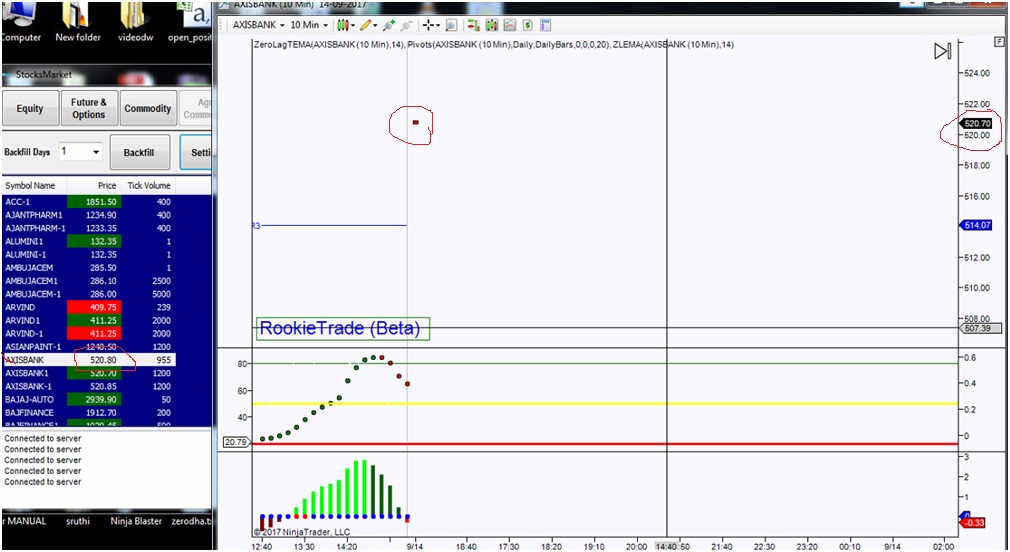Select the BAJFINANCE symbol row

point(88,413)
